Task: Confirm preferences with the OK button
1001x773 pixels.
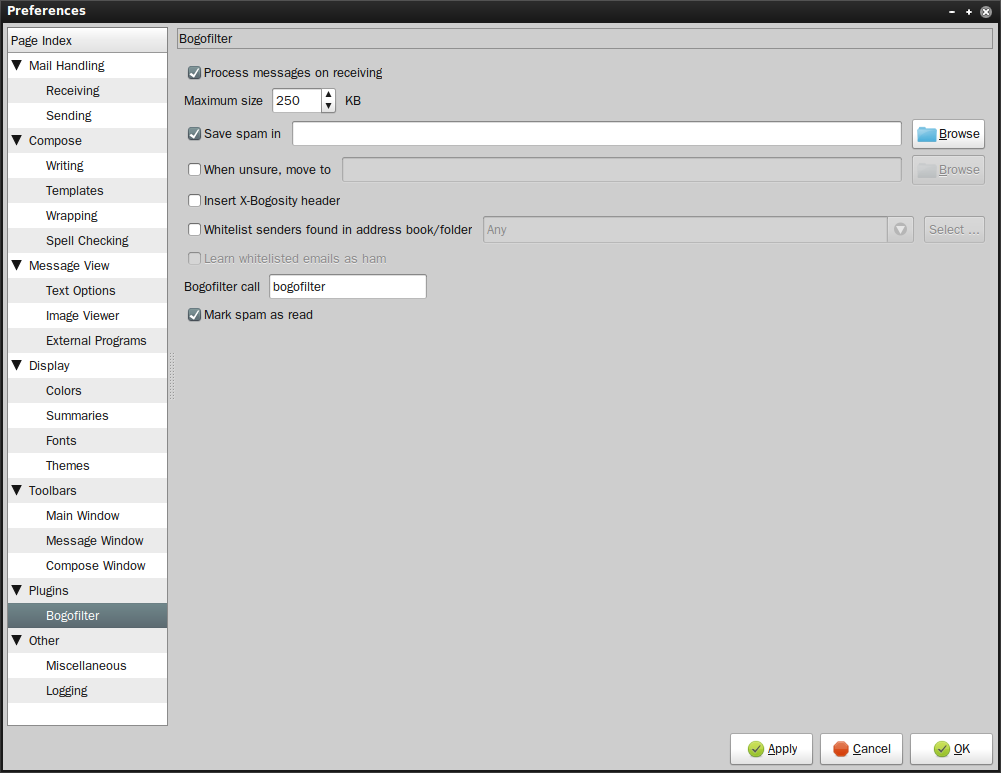Action: click(x=951, y=749)
